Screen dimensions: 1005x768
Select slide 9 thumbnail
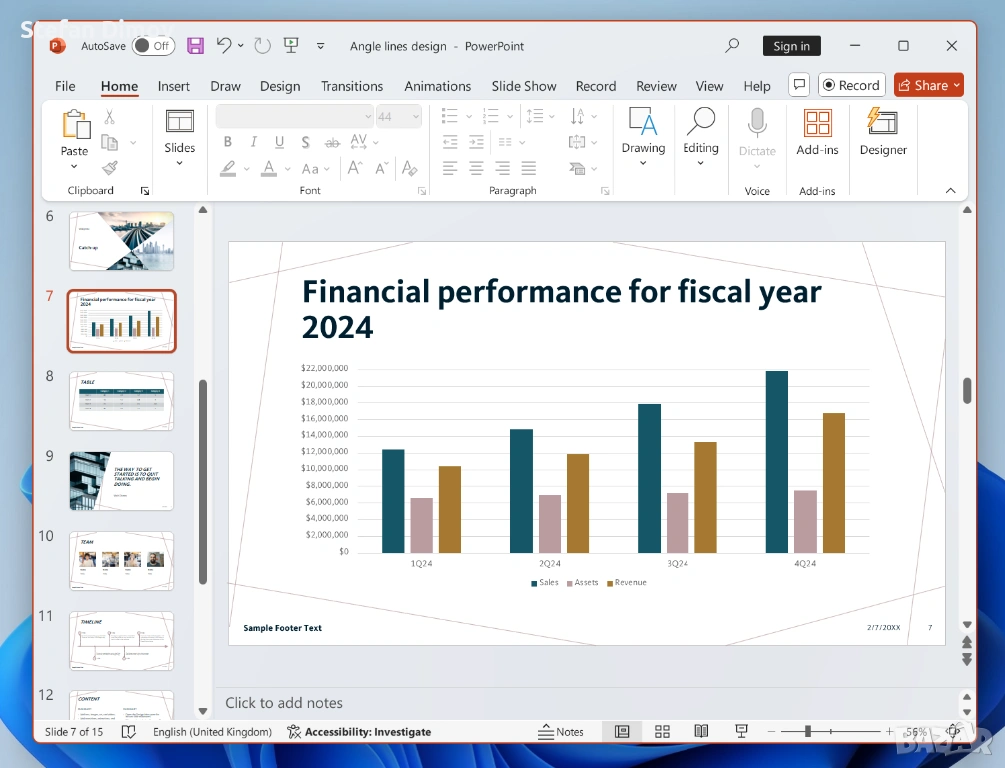click(121, 481)
